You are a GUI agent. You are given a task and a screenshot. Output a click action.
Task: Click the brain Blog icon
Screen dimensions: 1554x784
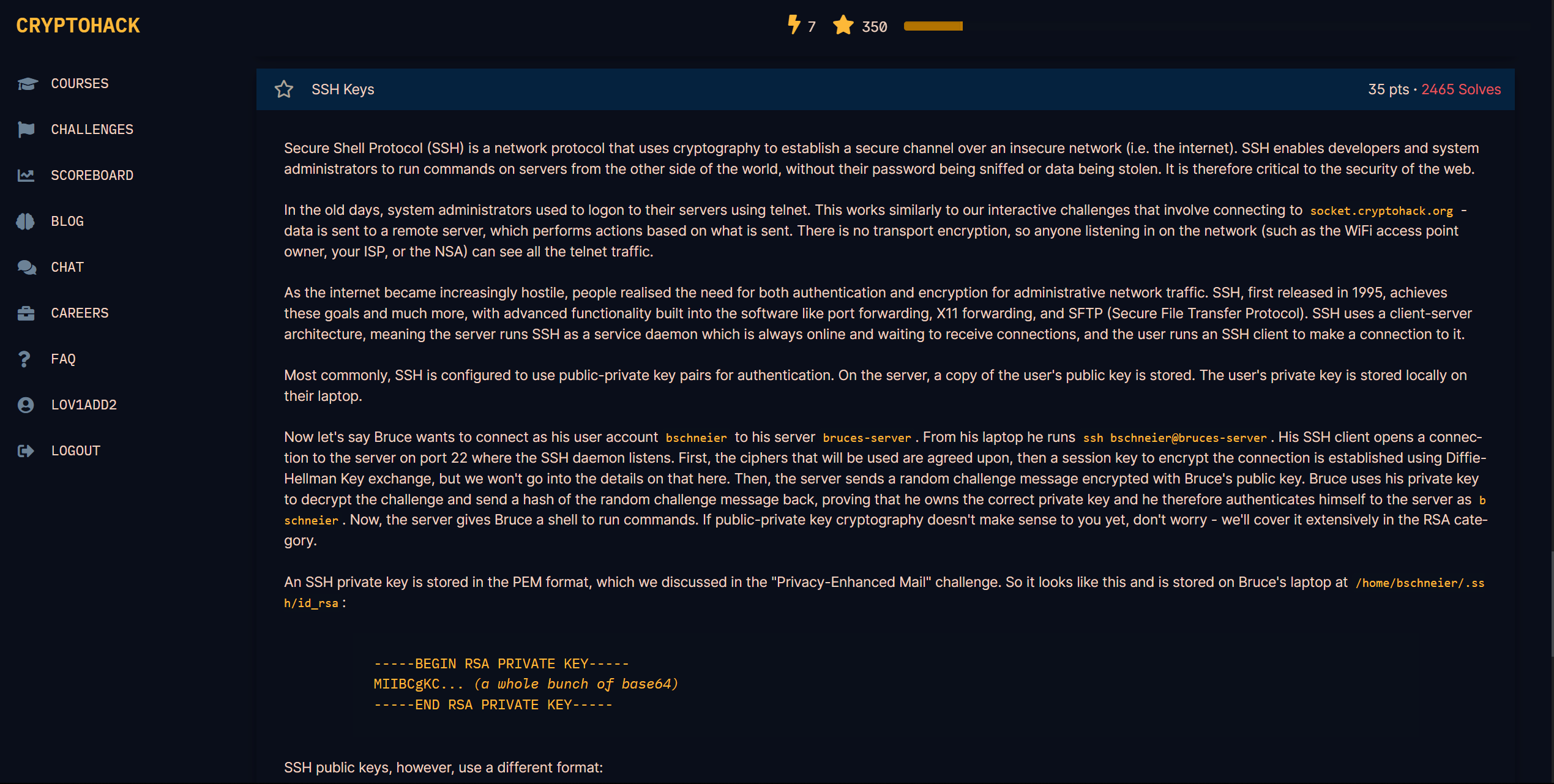(x=26, y=222)
